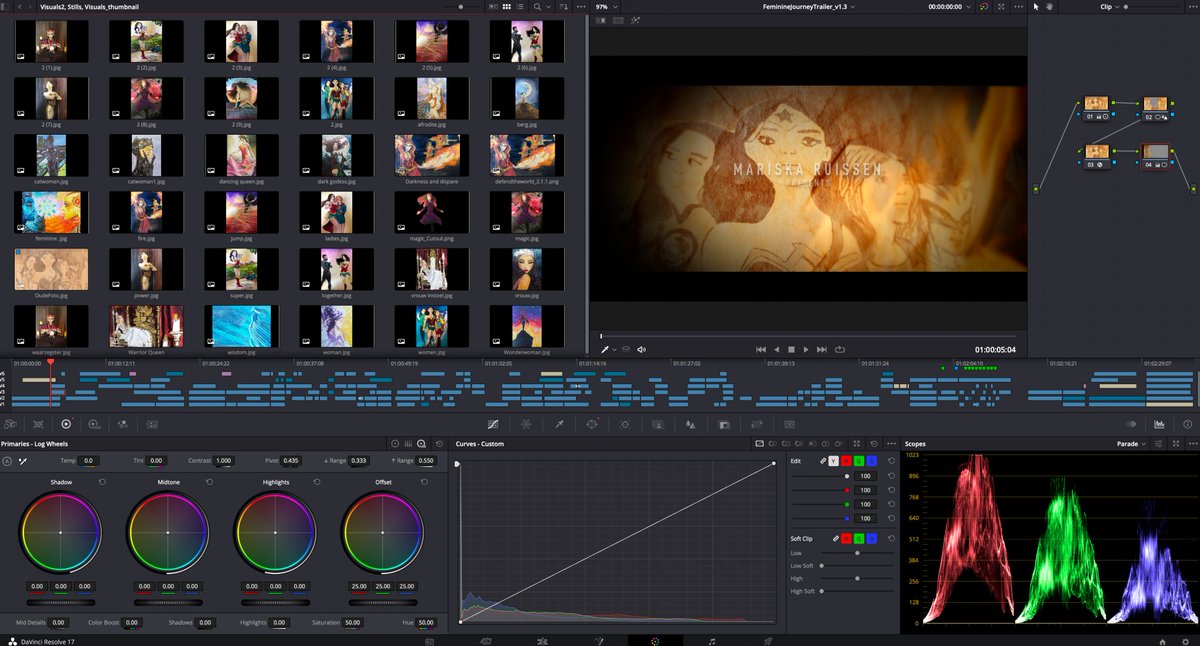Mute the viewer audio speaker
Viewport: 1200px width, 646px height.
pyautogui.click(x=641, y=349)
